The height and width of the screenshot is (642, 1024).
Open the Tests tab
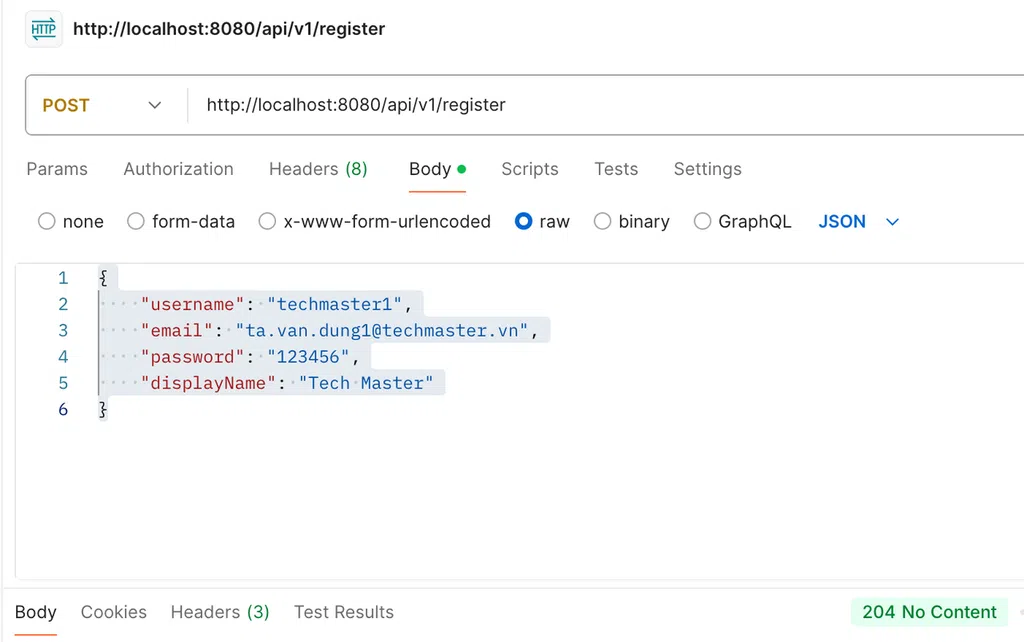[x=616, y=169]
